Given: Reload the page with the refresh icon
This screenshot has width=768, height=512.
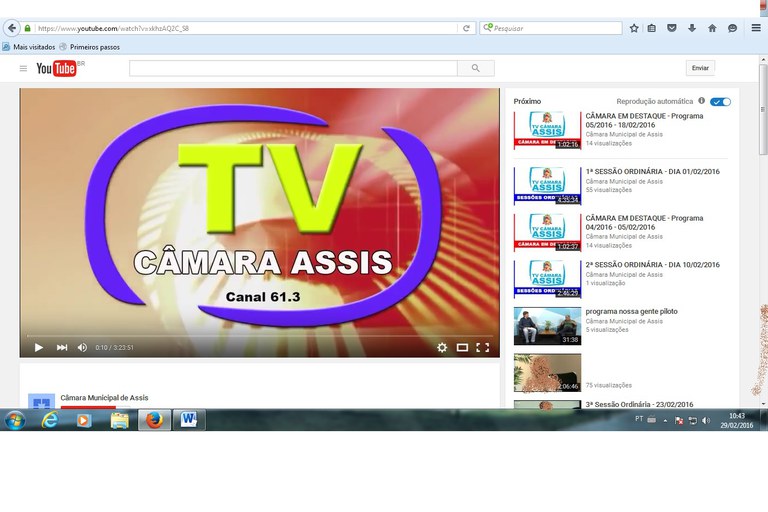Looking at the screenshot, I should [x=466, y=28].
